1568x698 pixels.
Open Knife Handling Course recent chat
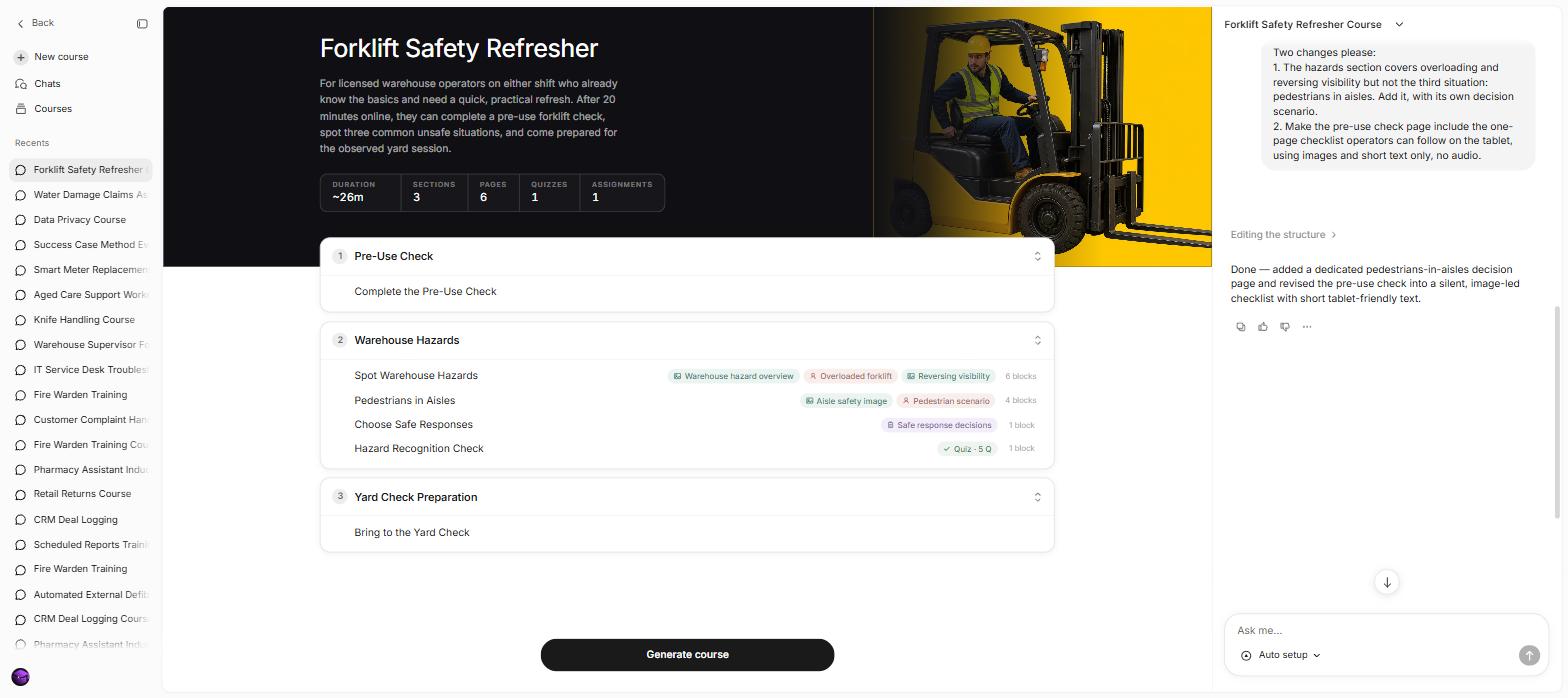click(x=81, y=320)
